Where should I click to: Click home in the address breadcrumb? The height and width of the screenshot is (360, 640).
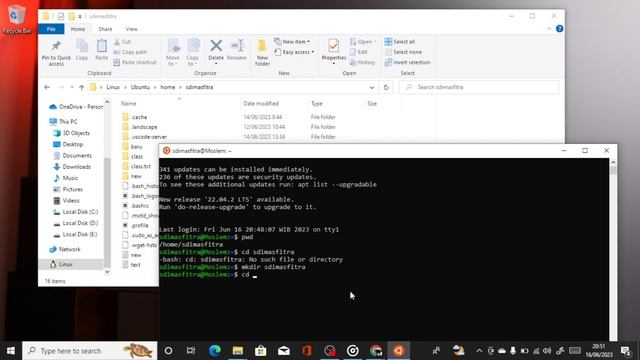coord(167,87)
